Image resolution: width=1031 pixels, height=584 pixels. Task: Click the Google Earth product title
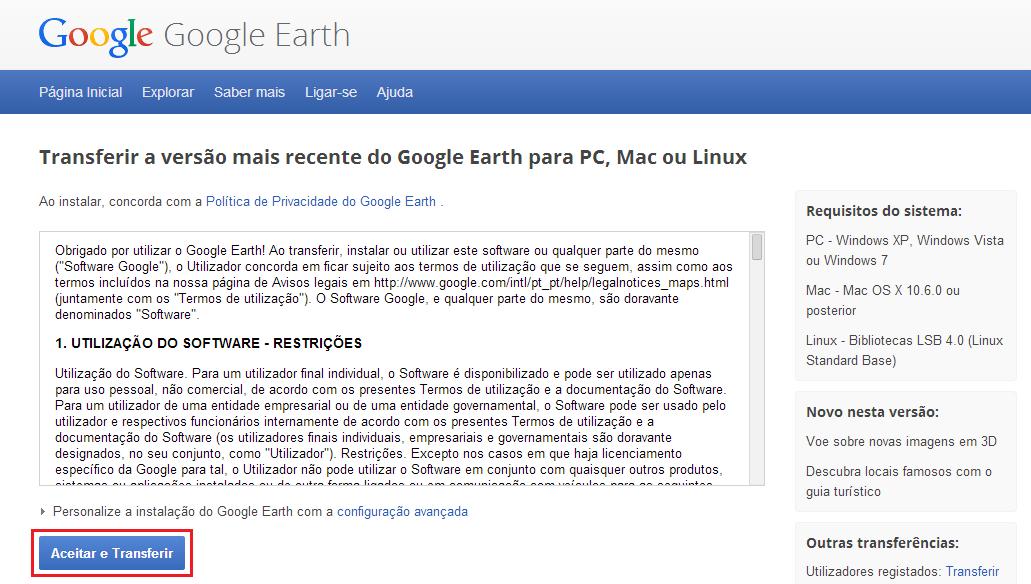click(256, 35)
